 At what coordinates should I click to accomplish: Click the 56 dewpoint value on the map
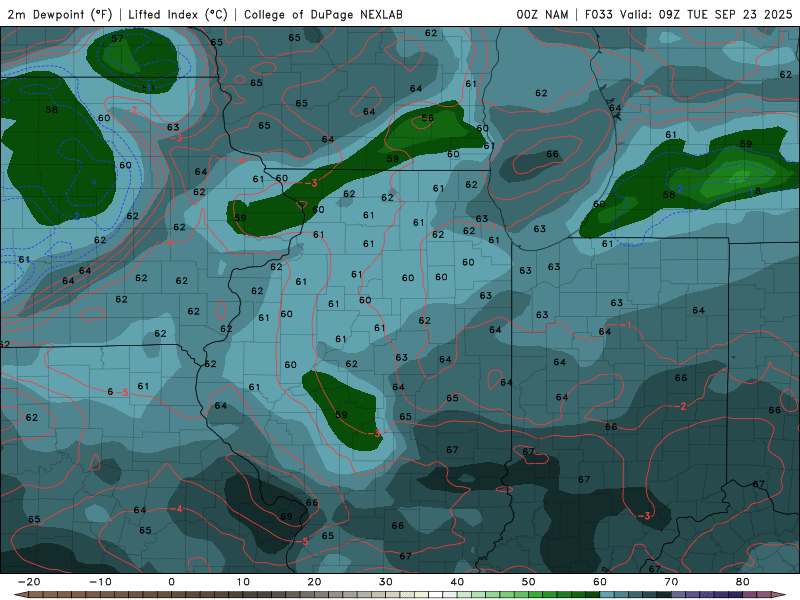tap(428, 118)
